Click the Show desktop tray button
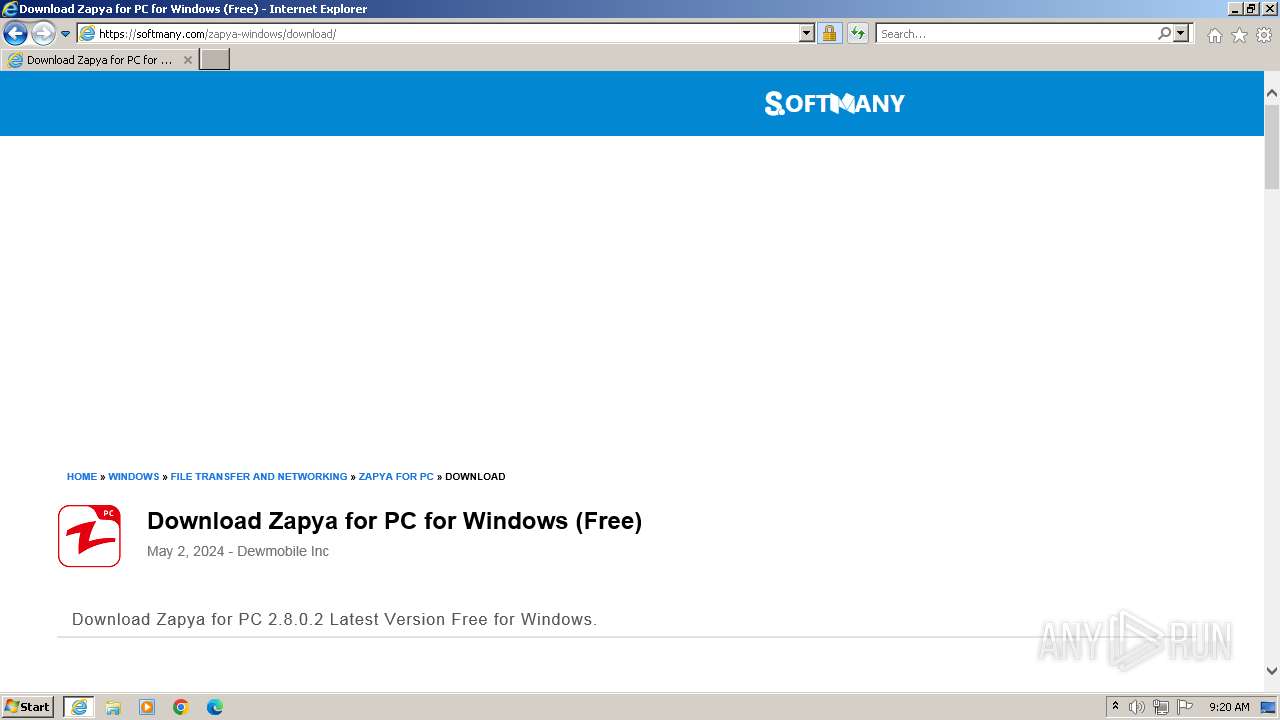The width and height of the screenshot is (1280, 720). [x=1269, y=707]
